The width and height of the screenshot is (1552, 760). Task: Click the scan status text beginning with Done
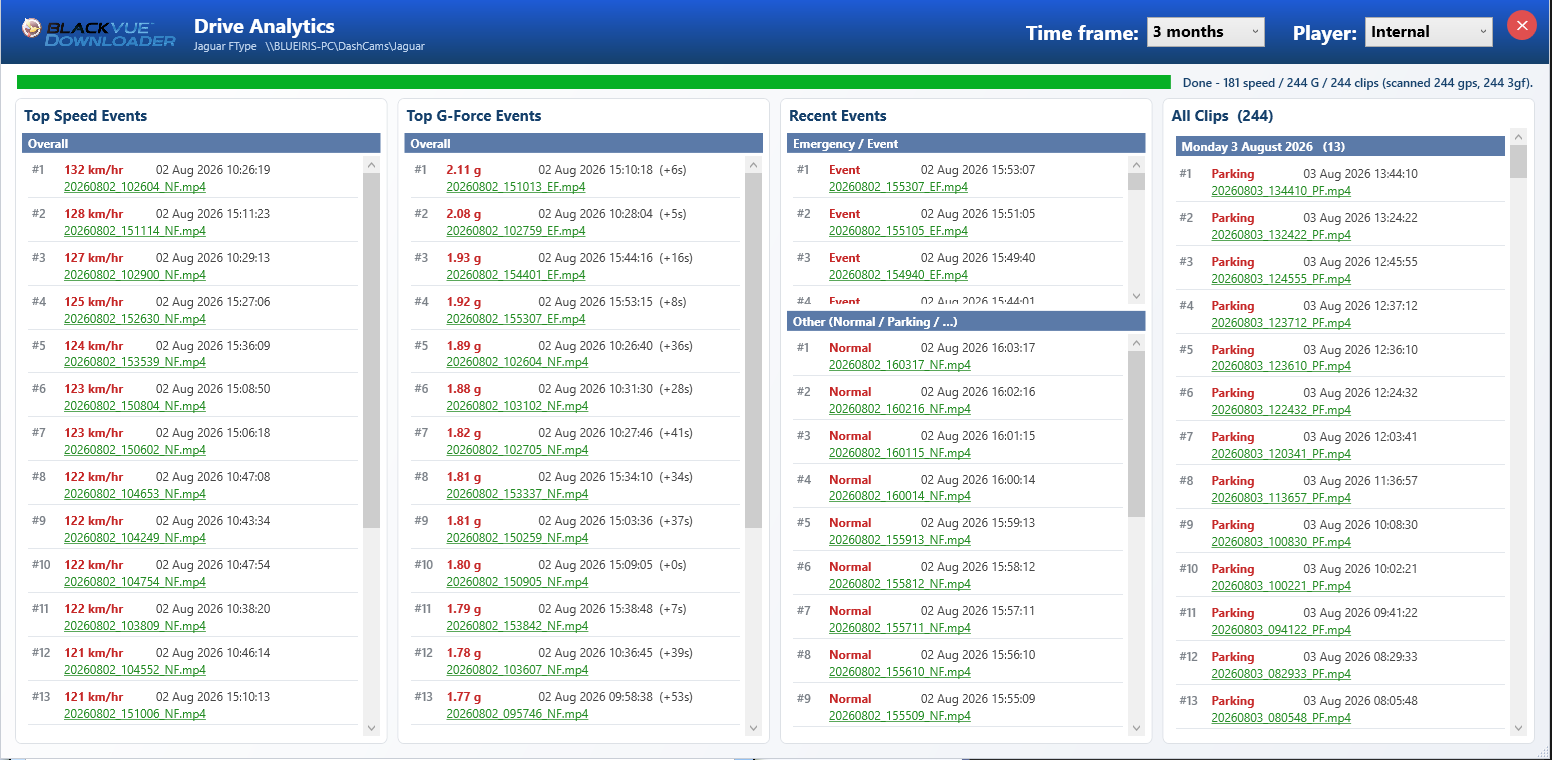tap(1358, 83)
